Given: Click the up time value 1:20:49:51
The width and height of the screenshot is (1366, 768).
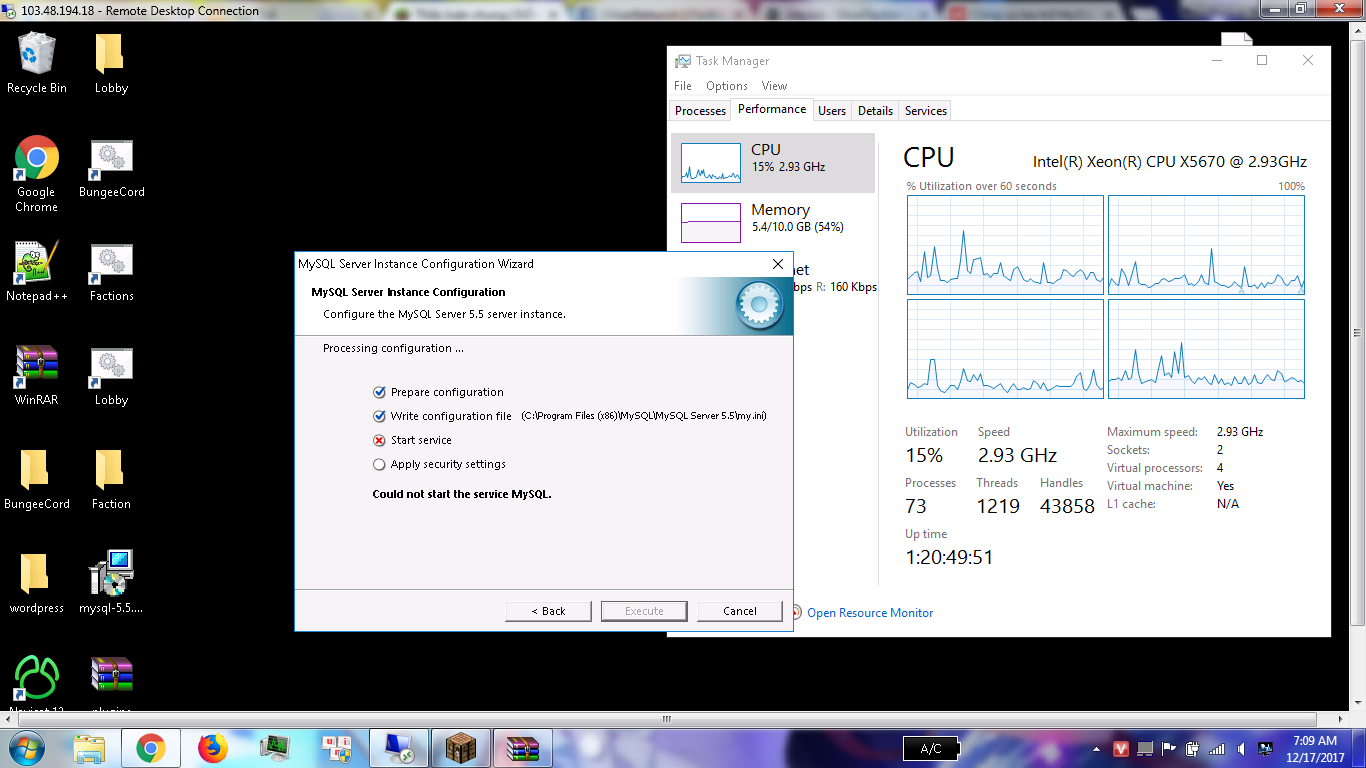Looking at the screenshot, I should click(x=949, y=557).
